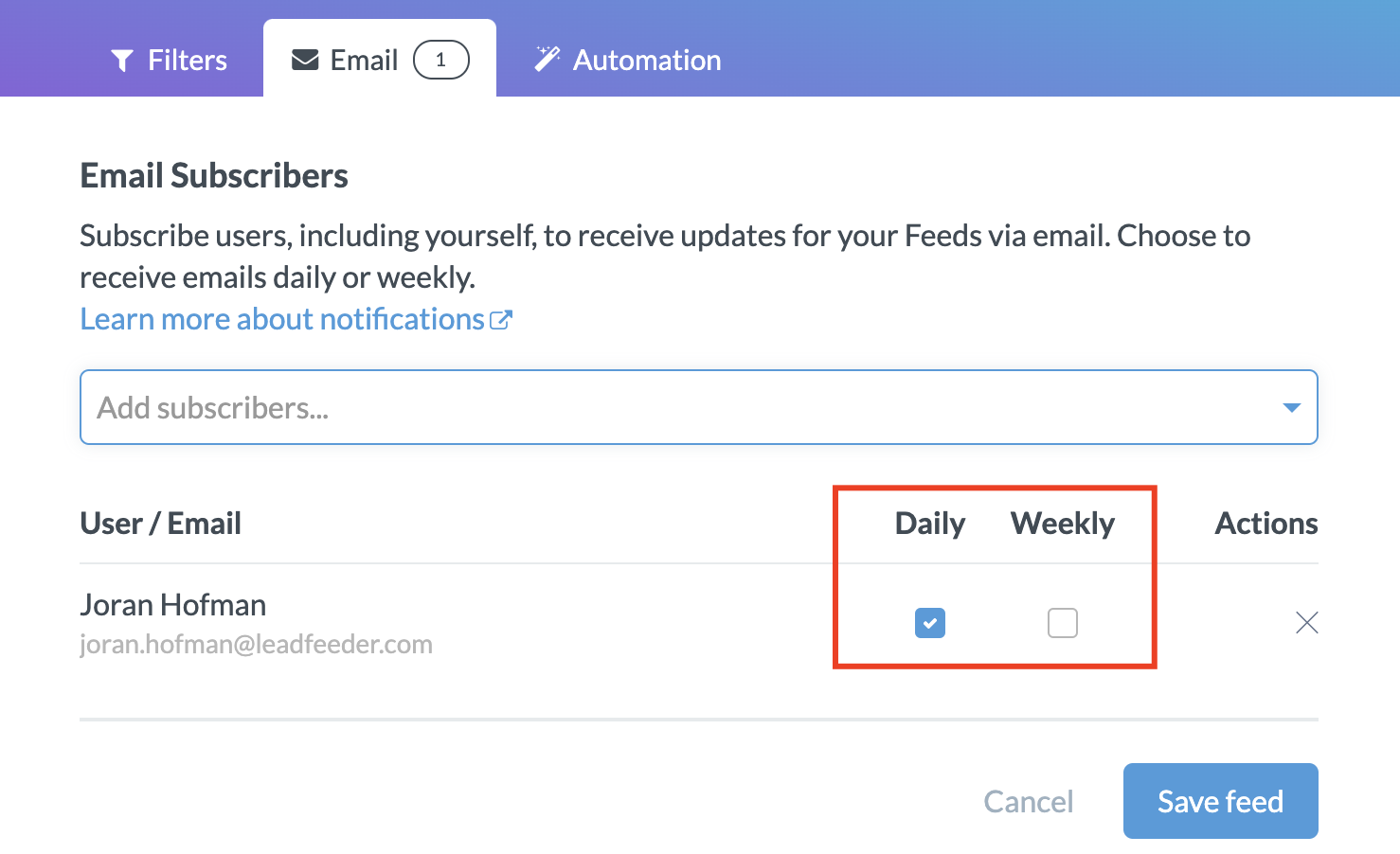Click the Daily column header
The image size is (1400, 854).
930,524
